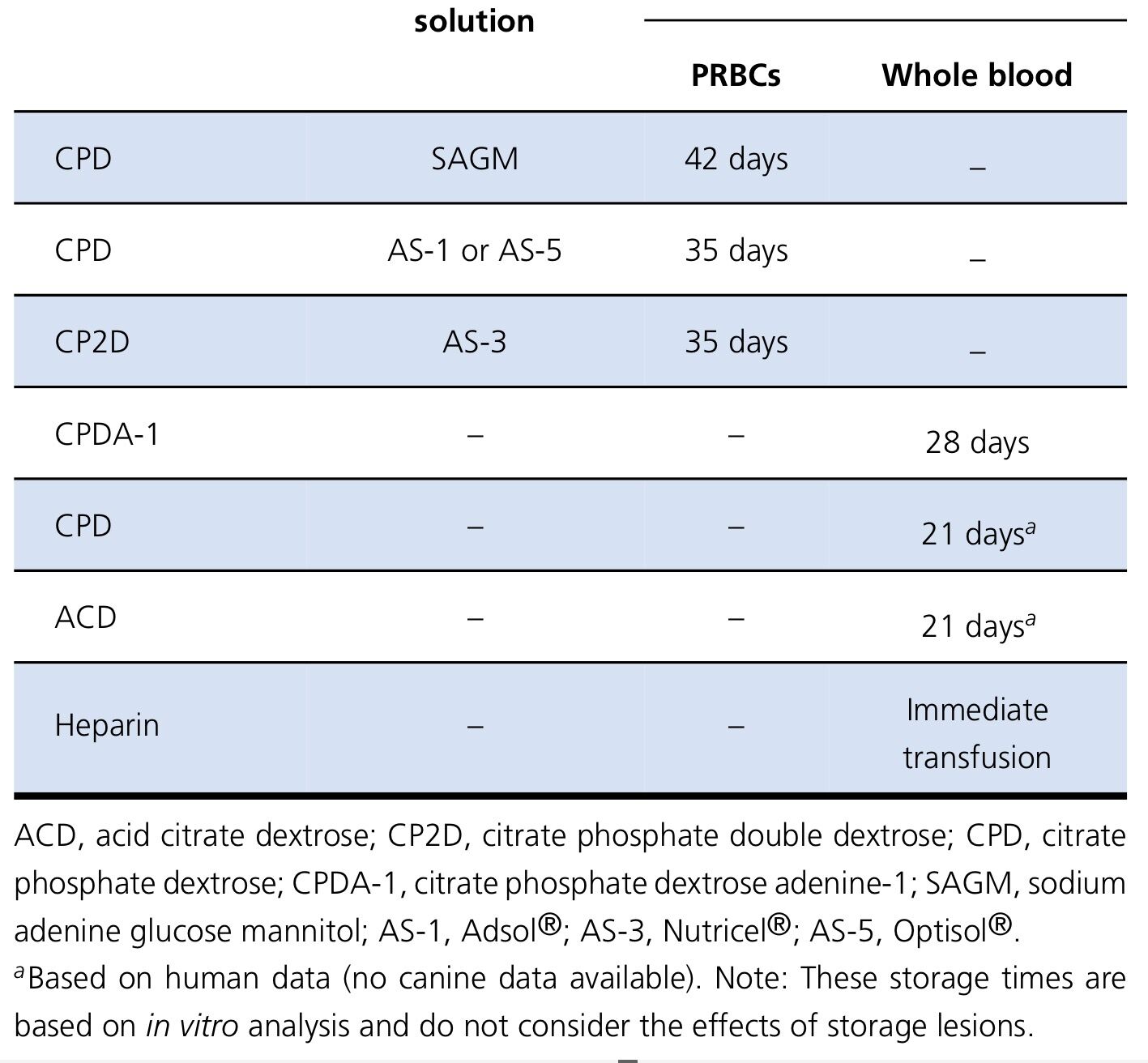This screenshot has width=1148, height=1063.
Task: Click the word Optisol in the footnote
Action: [x=939, y=931]
